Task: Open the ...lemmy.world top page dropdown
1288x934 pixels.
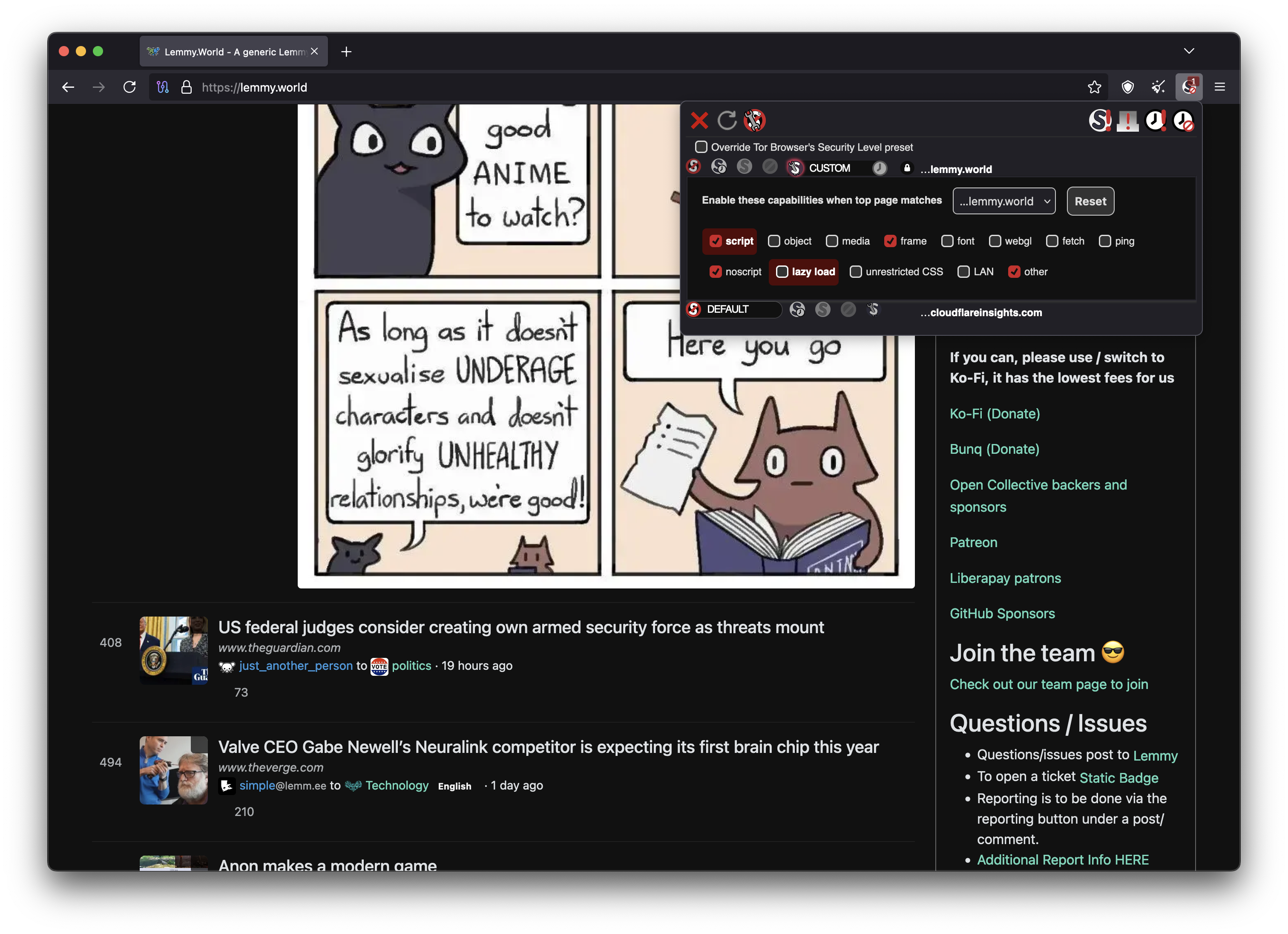Action: click(1004, 201)
